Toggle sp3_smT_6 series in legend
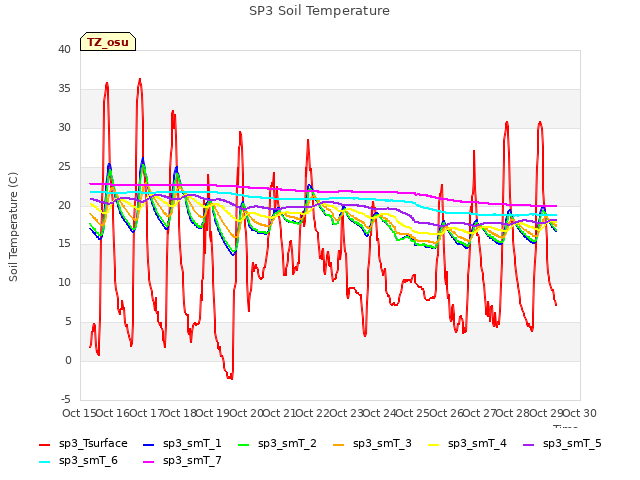Image resolution: width=640 pixels, height=480 pixels. point(78,461)
